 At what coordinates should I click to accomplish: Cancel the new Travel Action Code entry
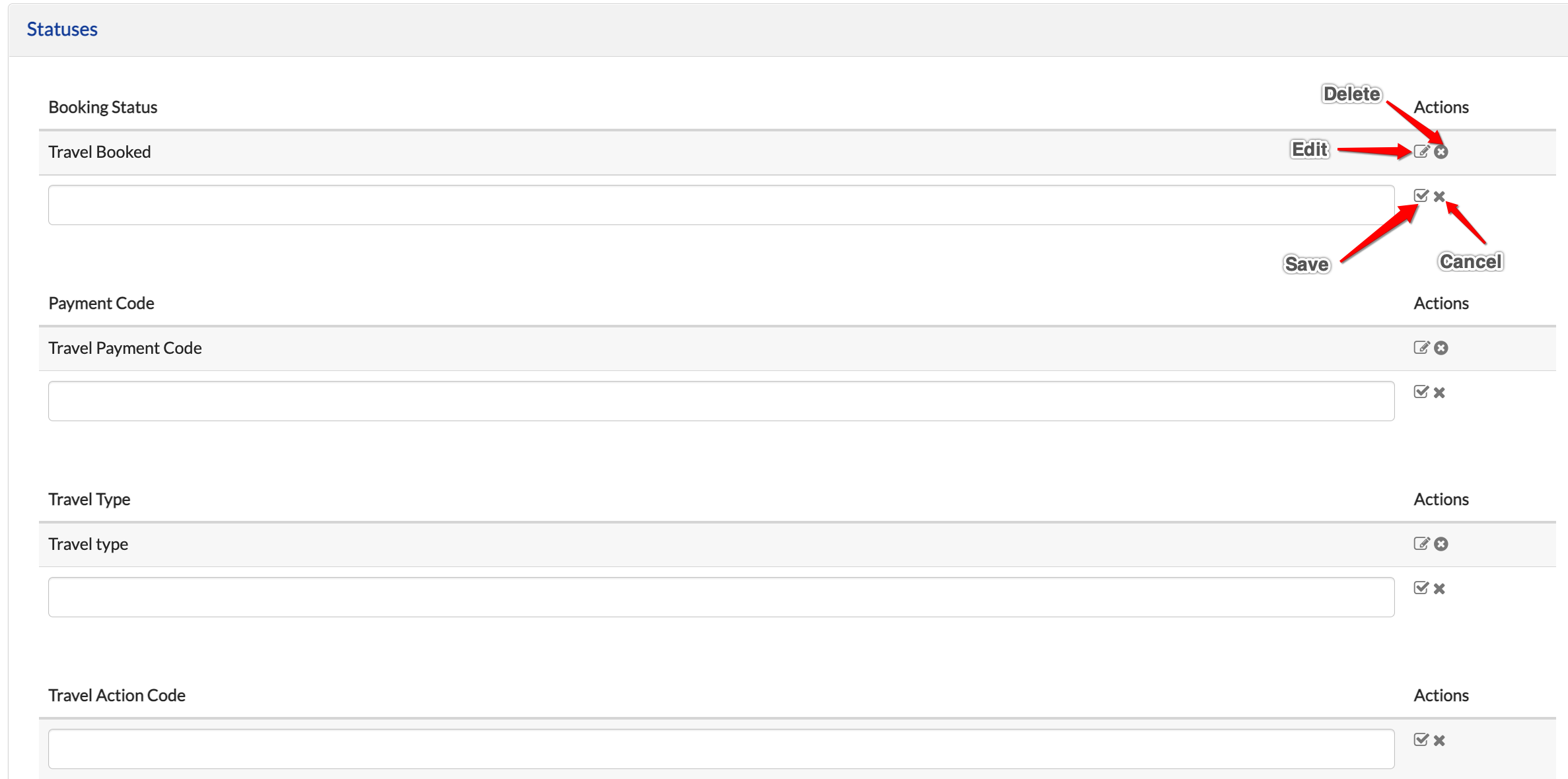tap(1440, 740)
